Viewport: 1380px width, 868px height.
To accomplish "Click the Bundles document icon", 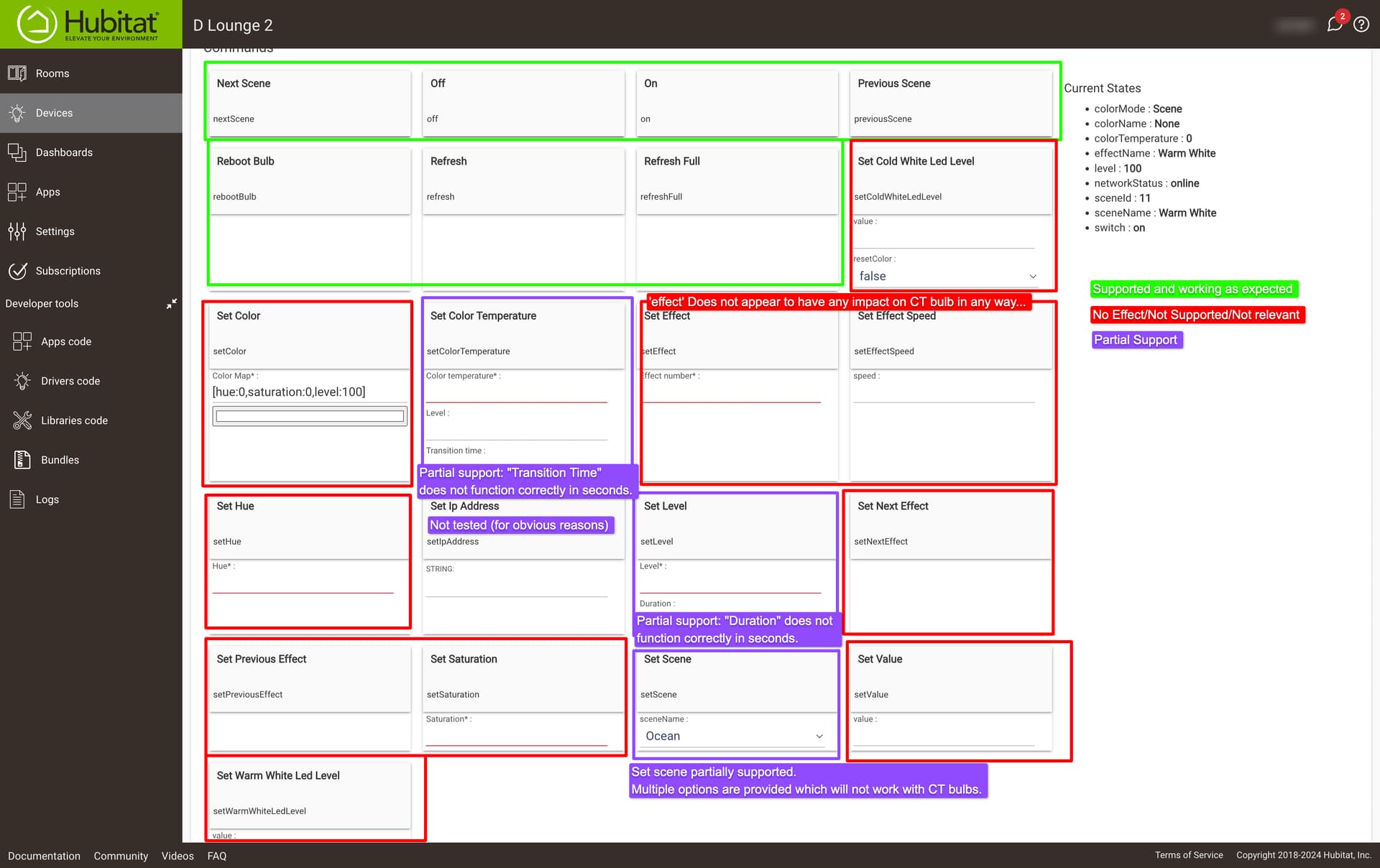I will coord(22,460).
